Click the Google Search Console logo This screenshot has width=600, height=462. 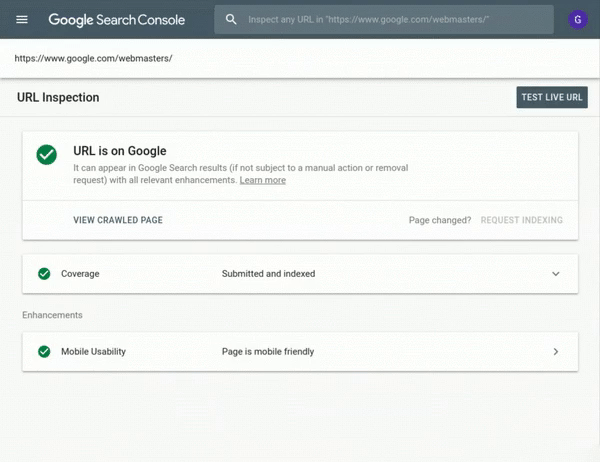[120, 19]
